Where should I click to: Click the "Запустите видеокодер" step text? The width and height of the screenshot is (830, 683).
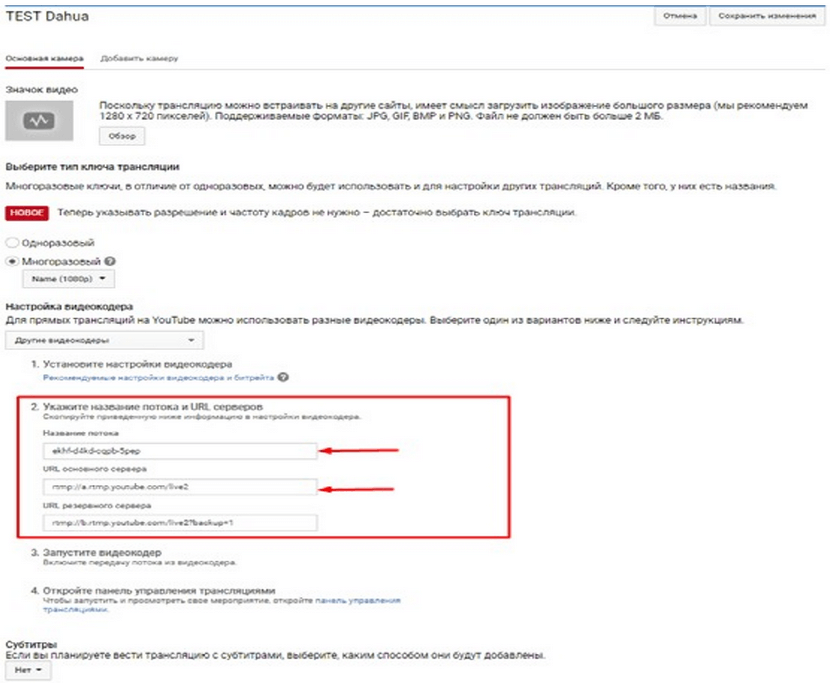[102, 552]
